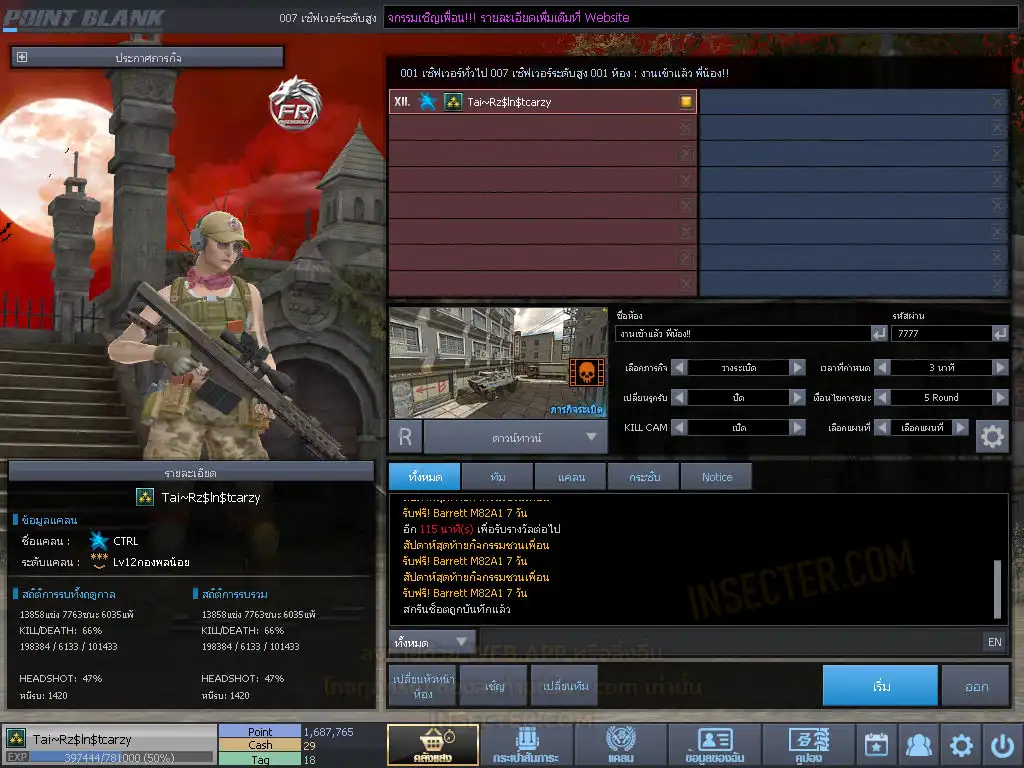The width and height of the screenshot is (1024, 768).
Task: Open the calendar event icon
Action: [x=876, y=745]
